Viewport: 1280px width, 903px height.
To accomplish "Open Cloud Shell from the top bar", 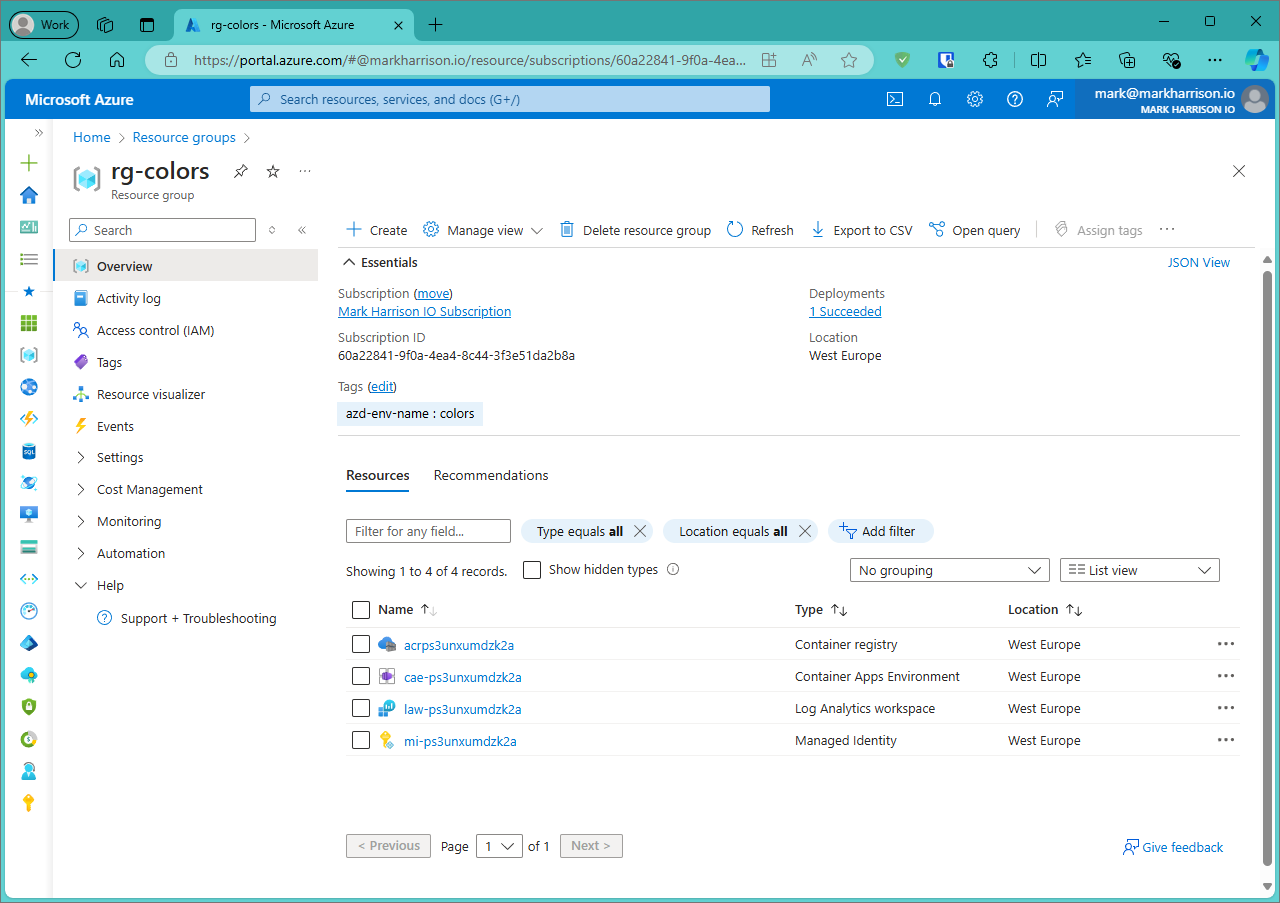I will tap(895, 99).
